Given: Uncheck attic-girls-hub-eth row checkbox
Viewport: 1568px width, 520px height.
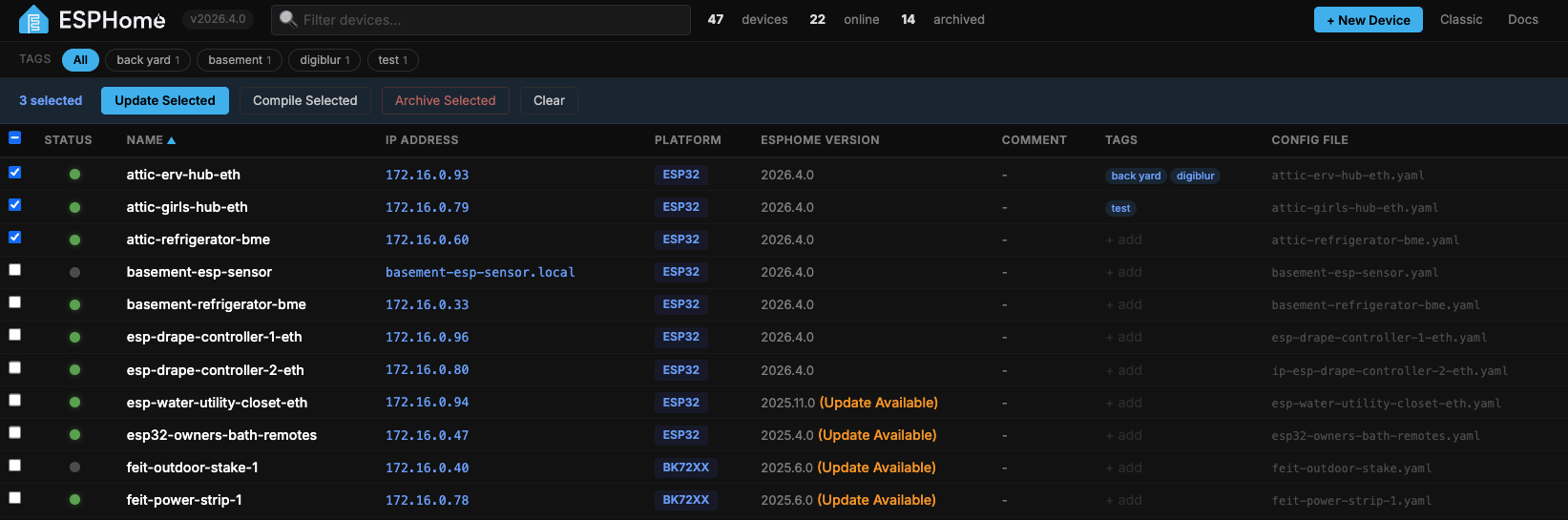Looking at the screenshot, I should tap(14, 205).
